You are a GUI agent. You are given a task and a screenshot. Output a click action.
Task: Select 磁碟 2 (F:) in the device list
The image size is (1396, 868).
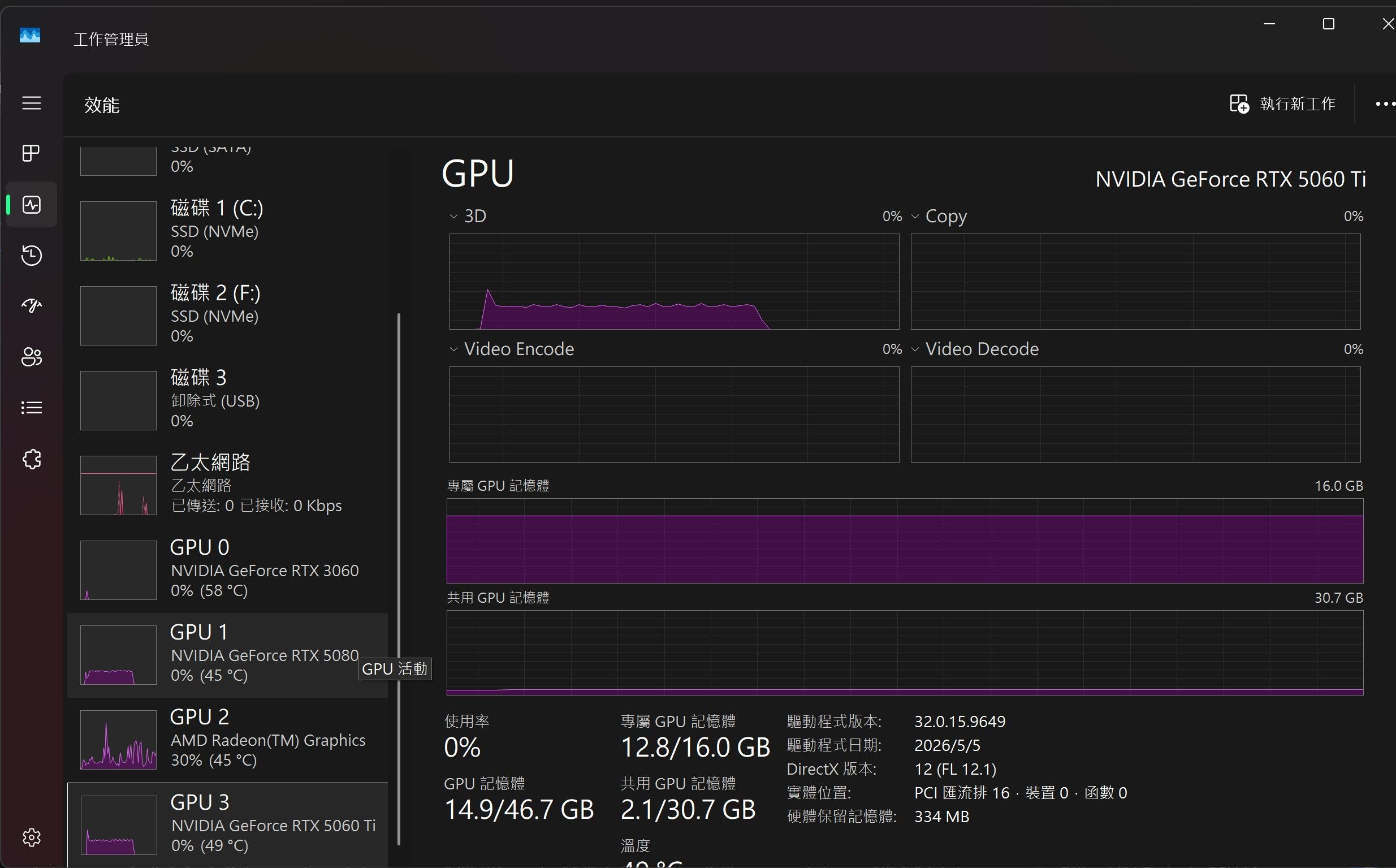click(228, 315)
